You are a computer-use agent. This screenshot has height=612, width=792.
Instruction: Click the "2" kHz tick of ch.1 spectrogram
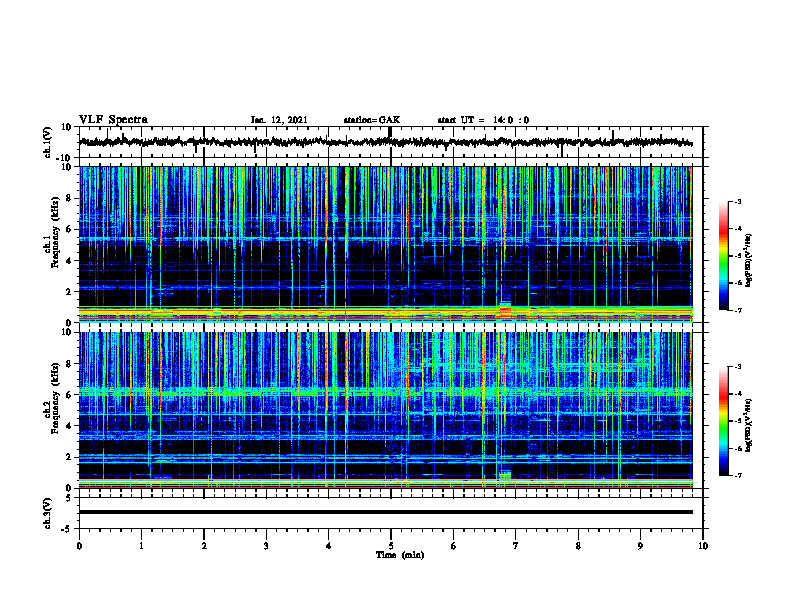pos(69,292)
